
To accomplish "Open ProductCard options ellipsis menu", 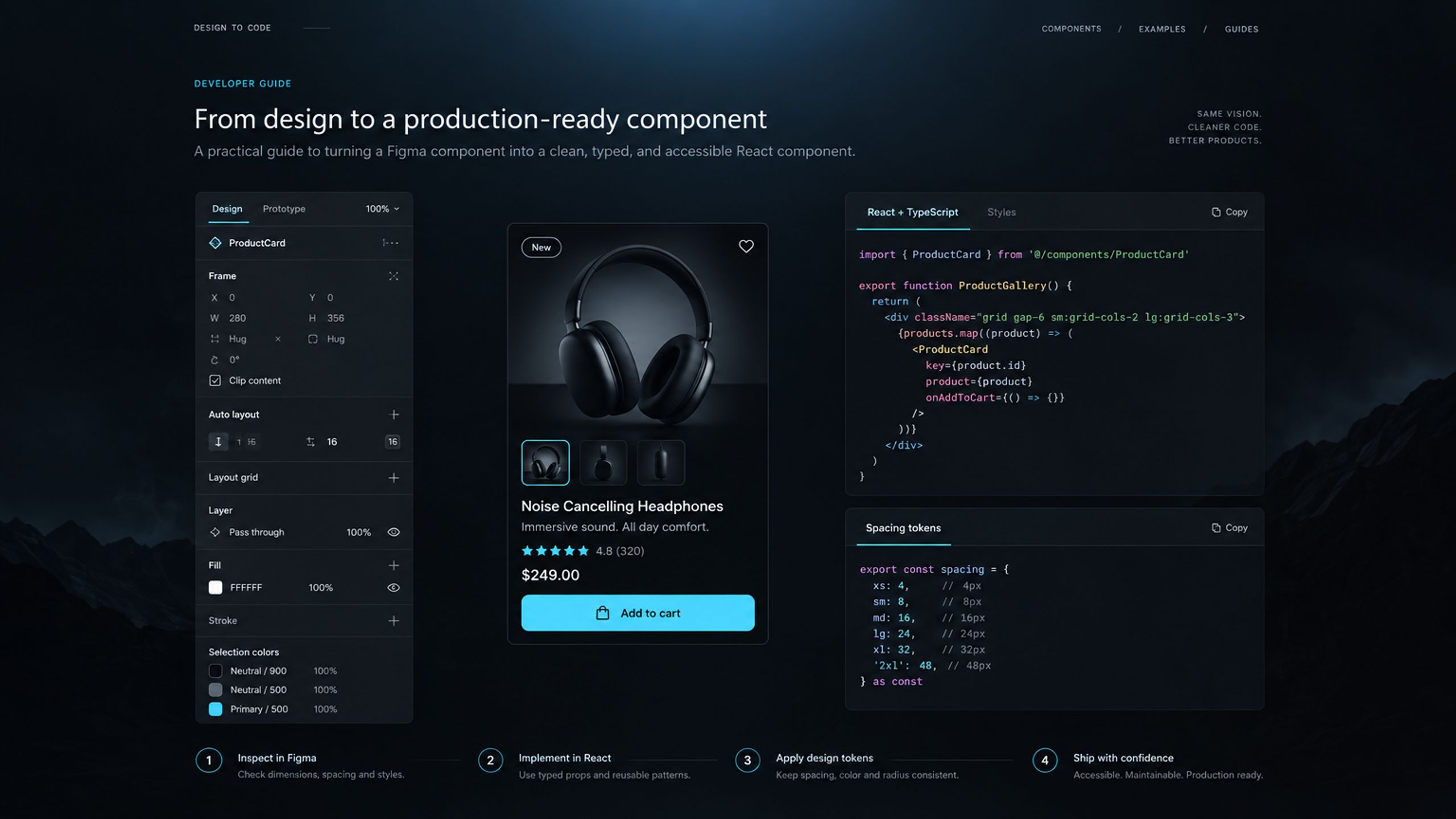I will click(390, 243).
